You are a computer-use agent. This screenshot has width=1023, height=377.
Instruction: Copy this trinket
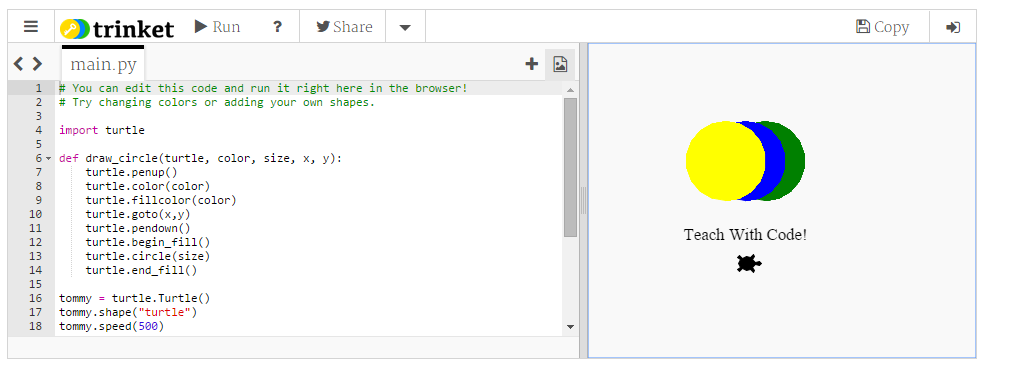[882, 27]
